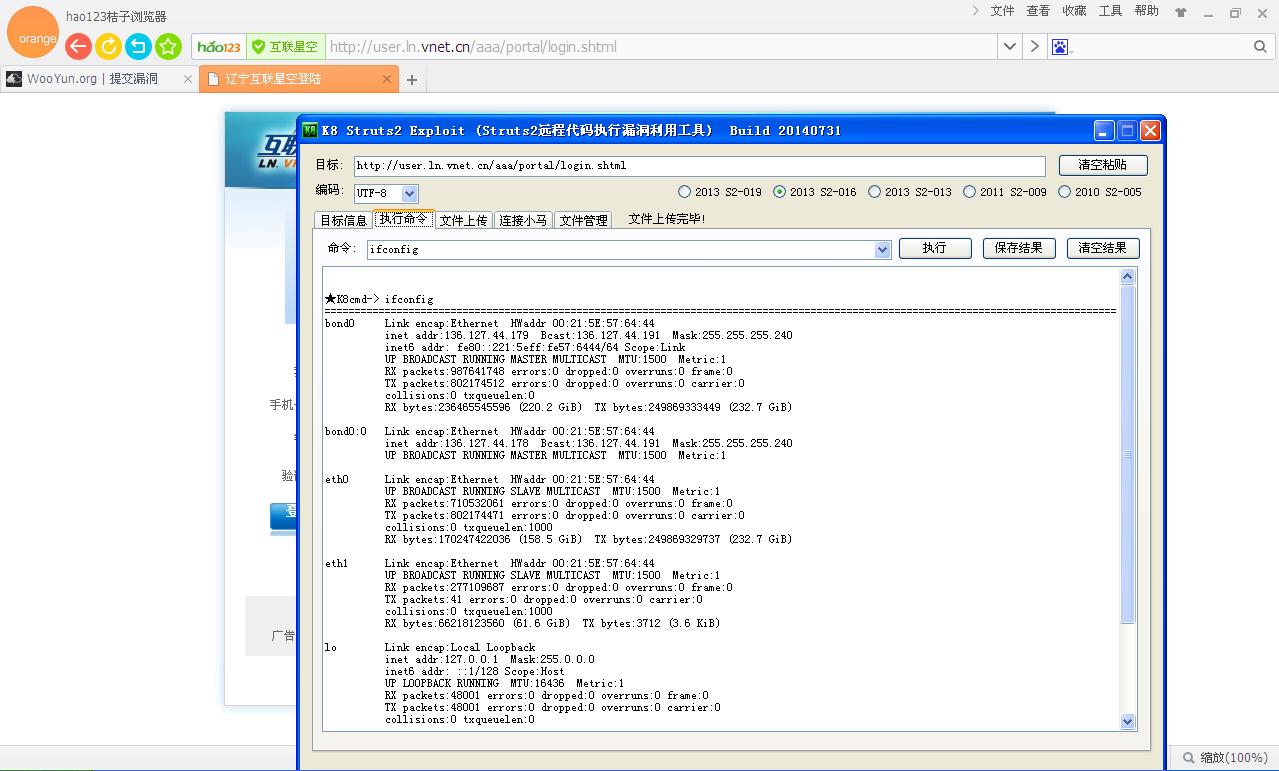This screenshot has width=1279, height=771.
Task: Reload the page with the yellow refresh icon
Action: 108,46
